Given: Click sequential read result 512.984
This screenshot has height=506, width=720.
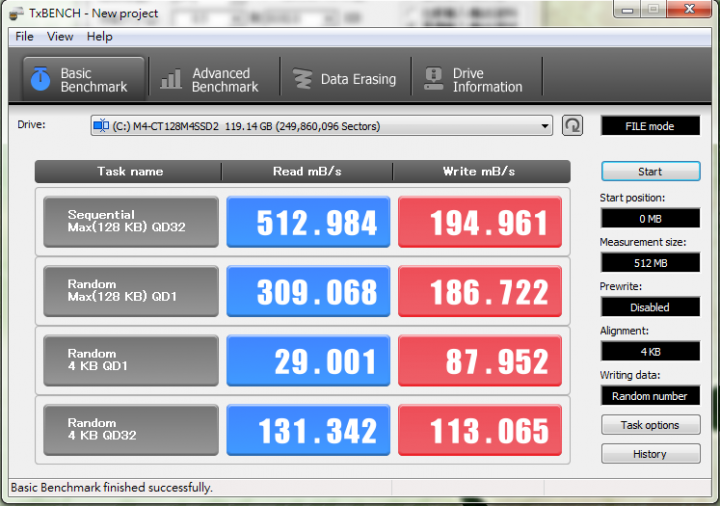Looking at the screenshot, I should point(308,222).
